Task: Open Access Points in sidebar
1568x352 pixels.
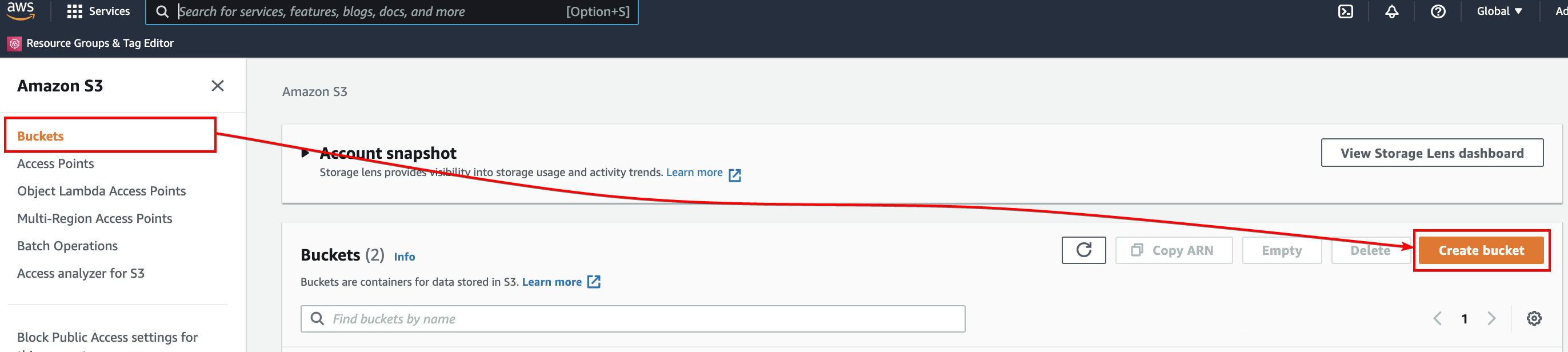Action: (55, 164)
